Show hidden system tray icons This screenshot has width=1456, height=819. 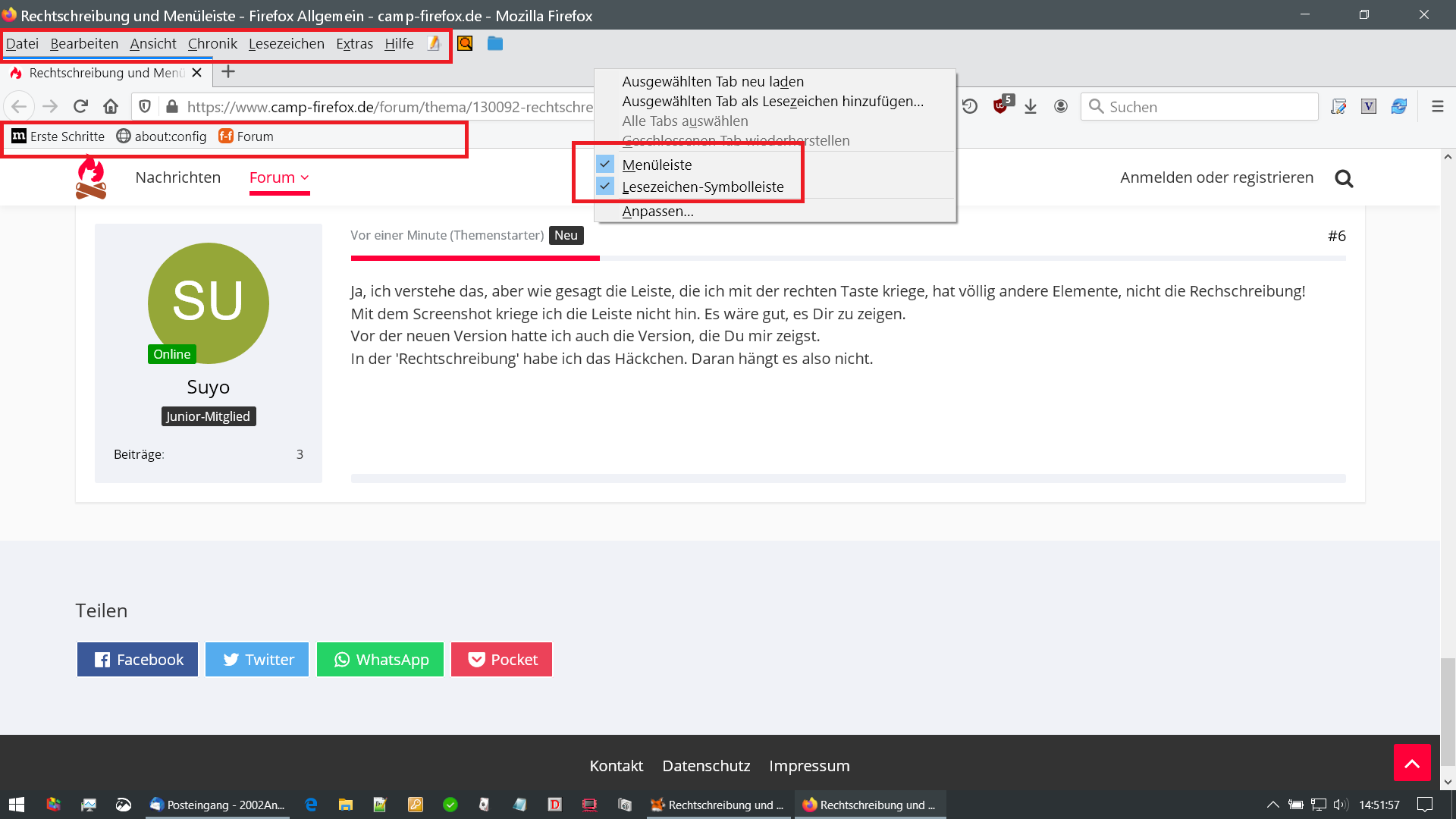click(x=1272, y=805)
